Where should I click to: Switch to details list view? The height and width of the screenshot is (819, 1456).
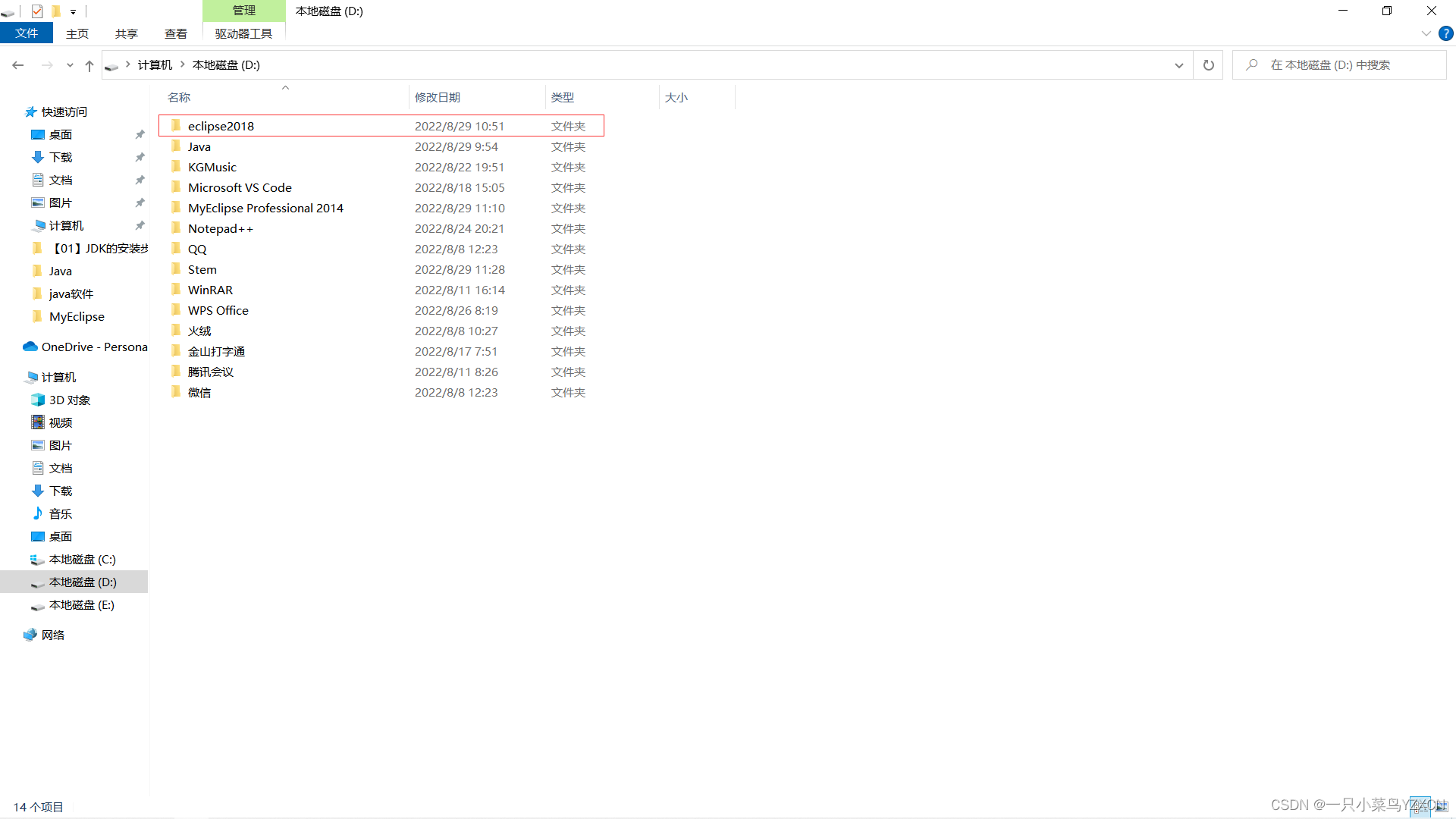[x=1420, y=807]
